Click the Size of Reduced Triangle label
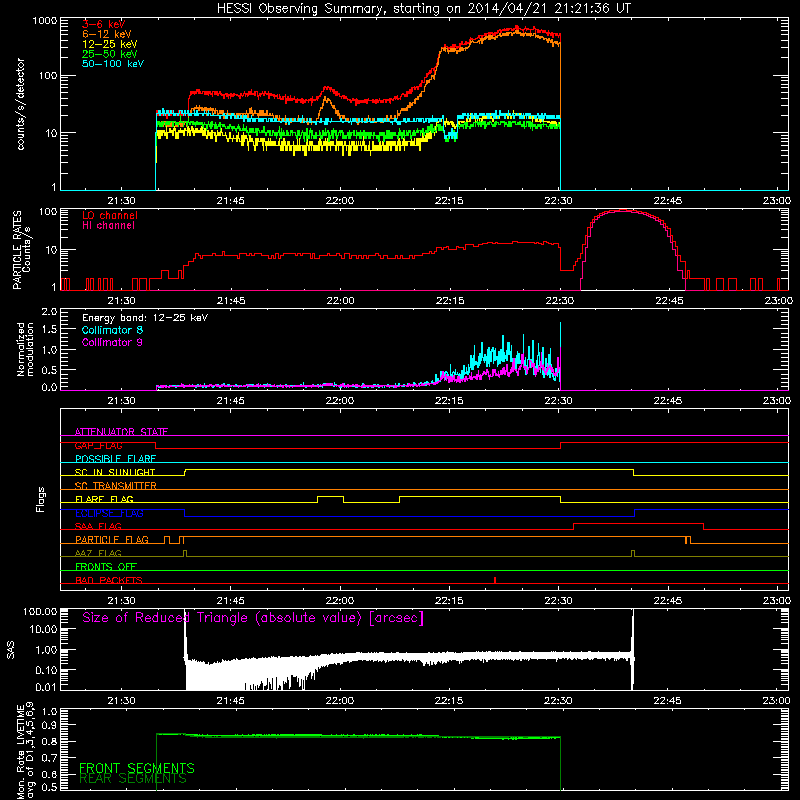This screenshot has width=800, height=800. click(x=253, y=618)
